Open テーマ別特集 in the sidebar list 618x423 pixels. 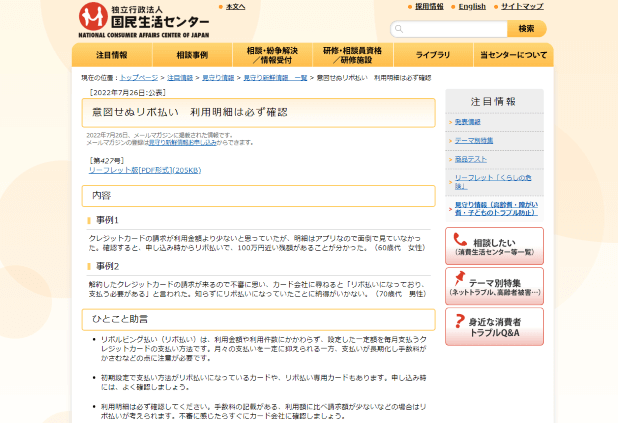pyautogui.click(x=474, y=140)
